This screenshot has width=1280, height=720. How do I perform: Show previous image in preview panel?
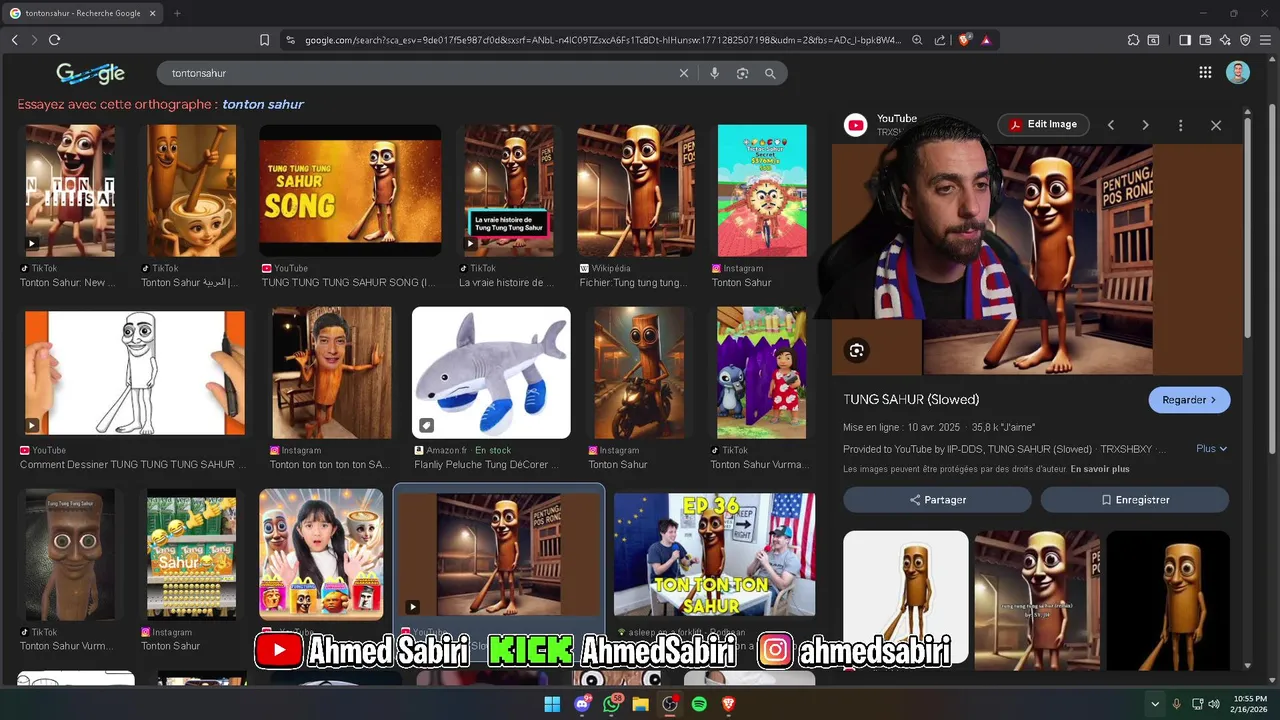point(1110,125)
